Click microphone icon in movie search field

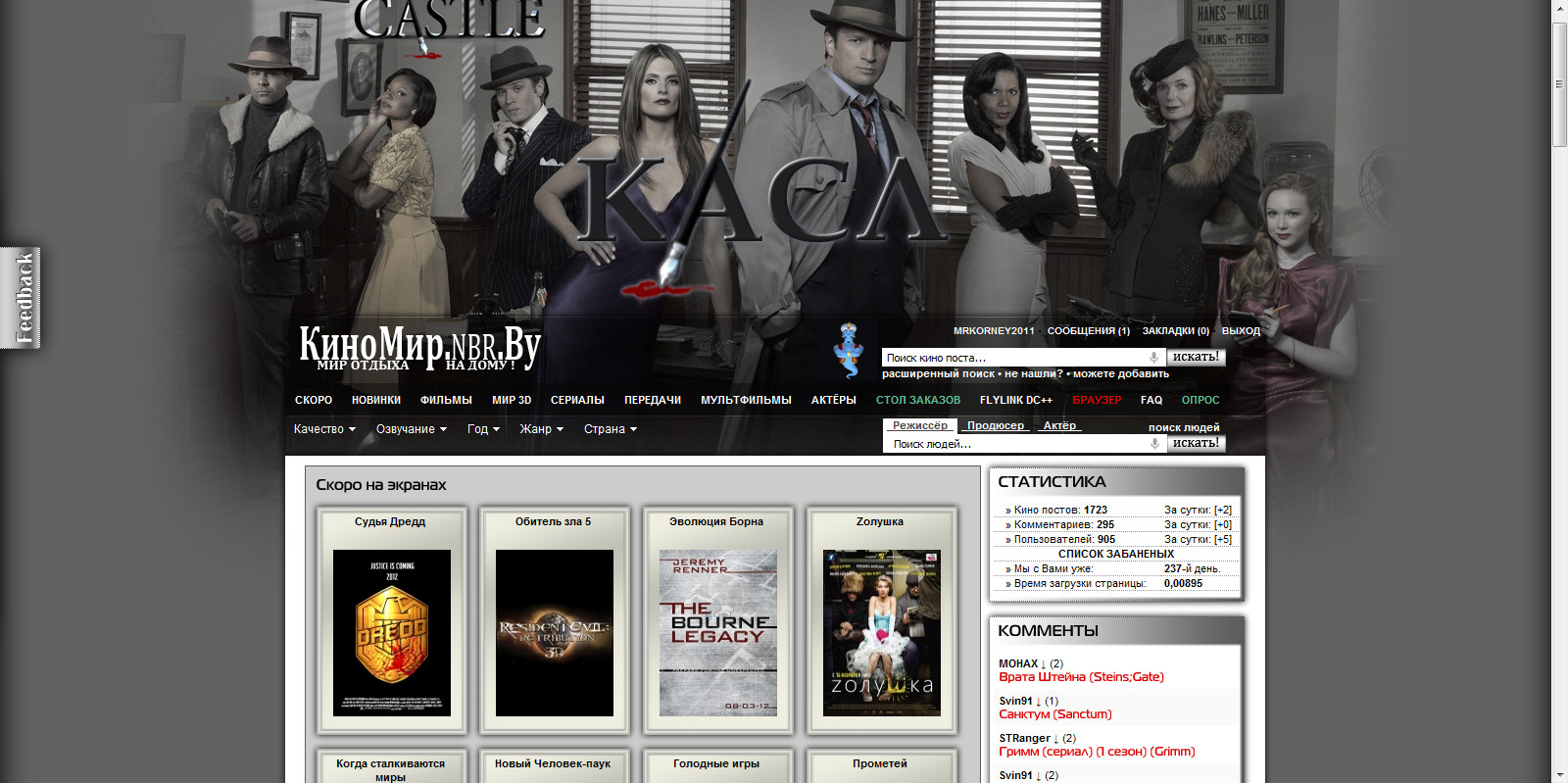(1153, 358)
